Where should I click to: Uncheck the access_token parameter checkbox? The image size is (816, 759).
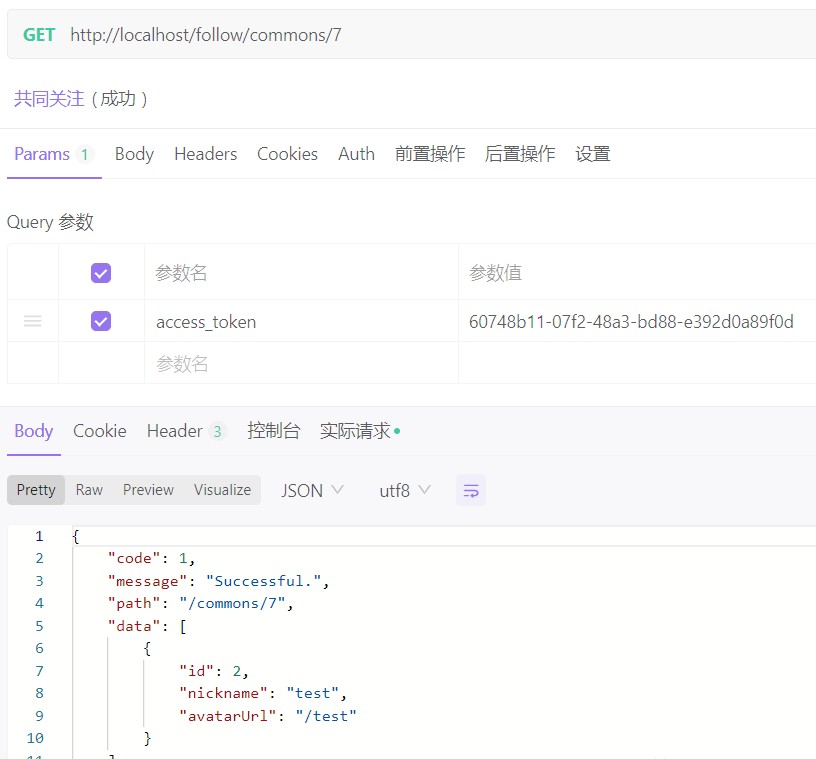point(101,321)
